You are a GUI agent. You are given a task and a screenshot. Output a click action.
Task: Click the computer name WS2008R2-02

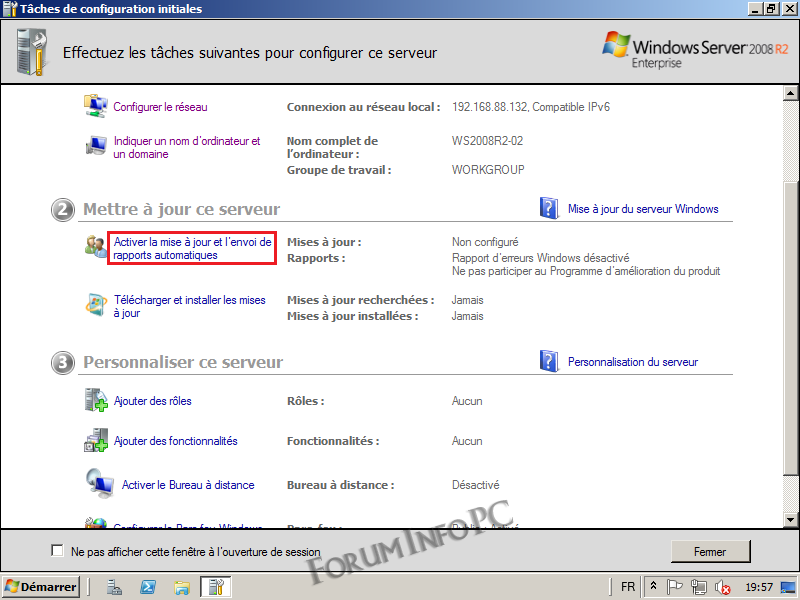click(487, 141)
